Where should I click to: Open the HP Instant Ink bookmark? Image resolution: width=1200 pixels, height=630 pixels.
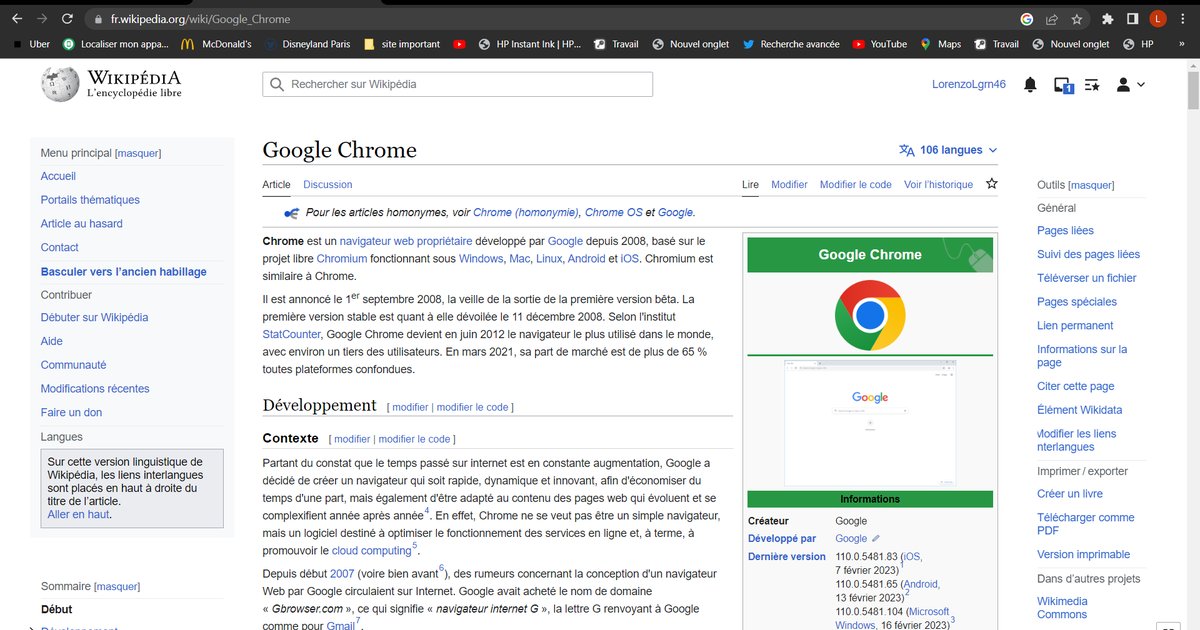click(x=530, y=44)
